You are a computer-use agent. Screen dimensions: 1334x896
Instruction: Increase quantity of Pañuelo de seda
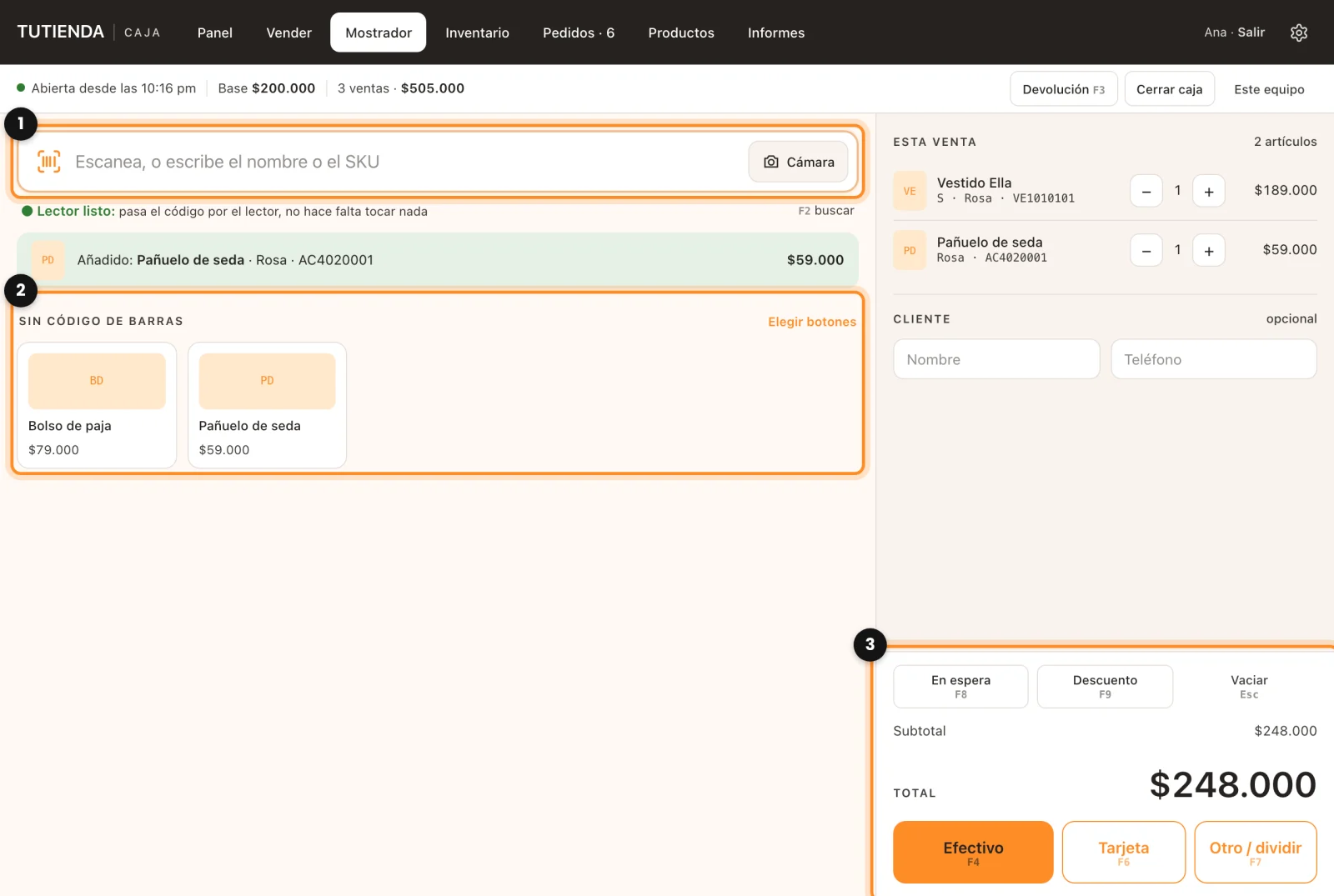(x=1208, y=250)
